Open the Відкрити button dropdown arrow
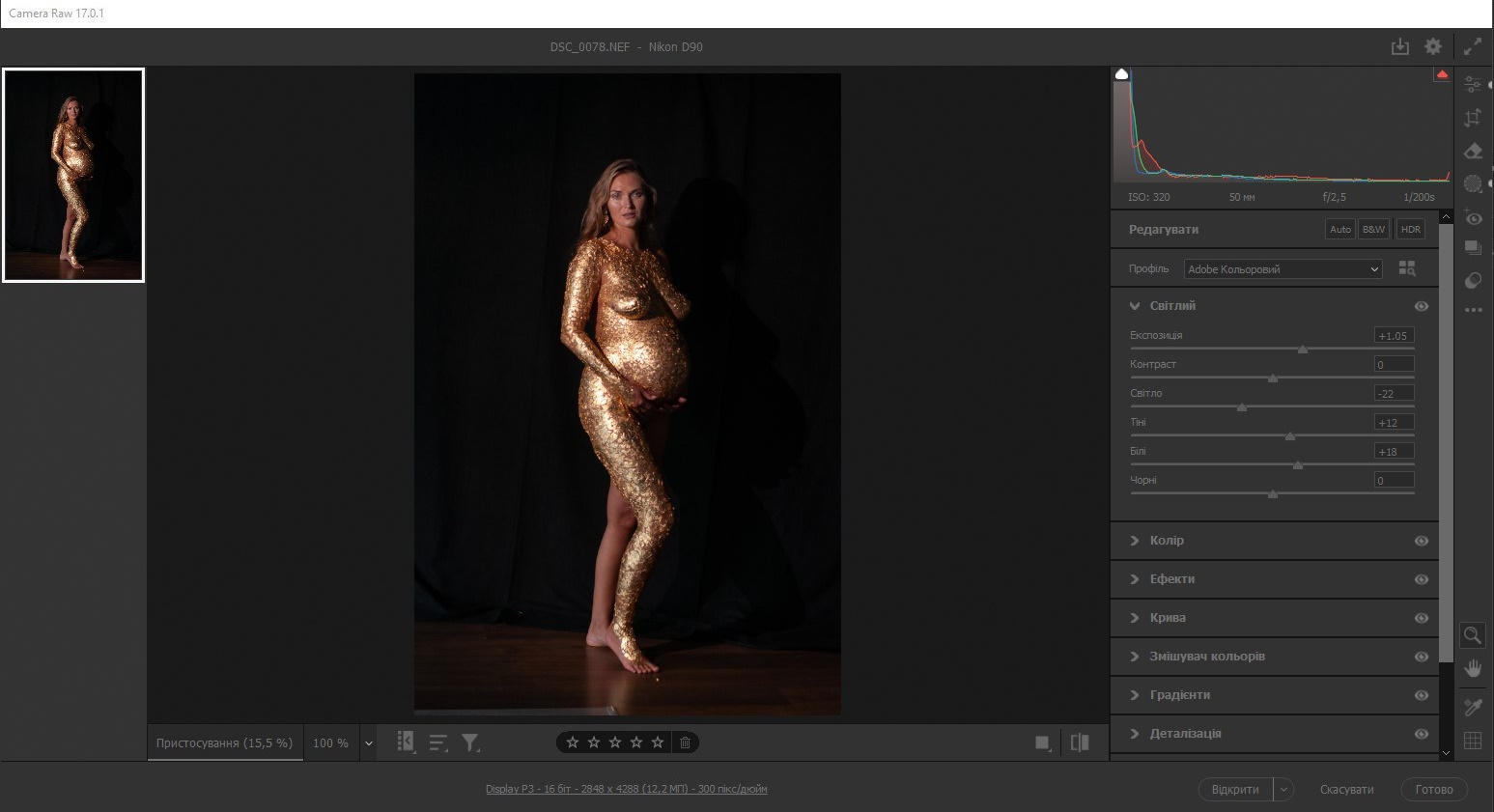 coord(1283,790)
